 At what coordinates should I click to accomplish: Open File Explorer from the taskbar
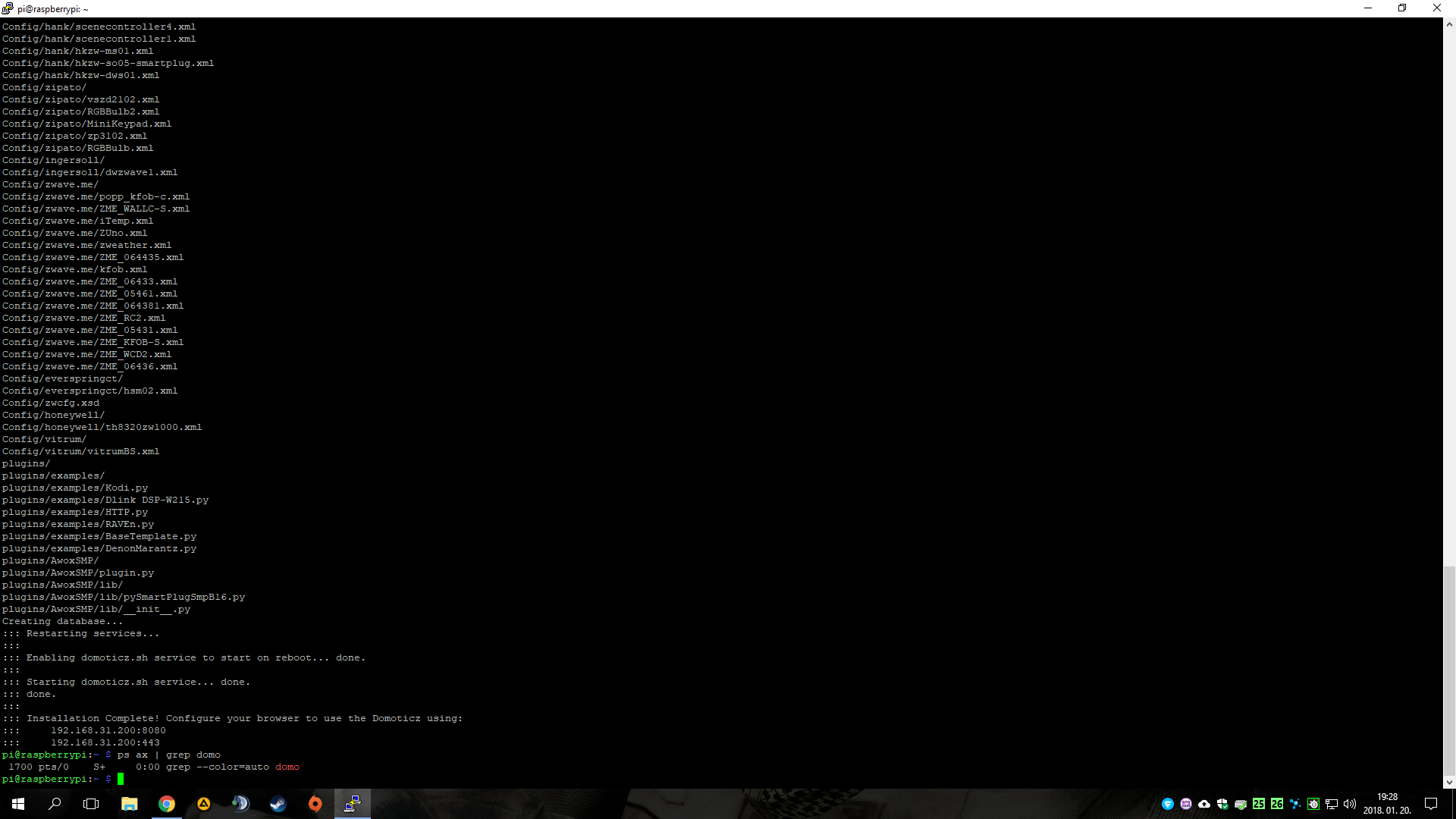(x=129, y=804)
